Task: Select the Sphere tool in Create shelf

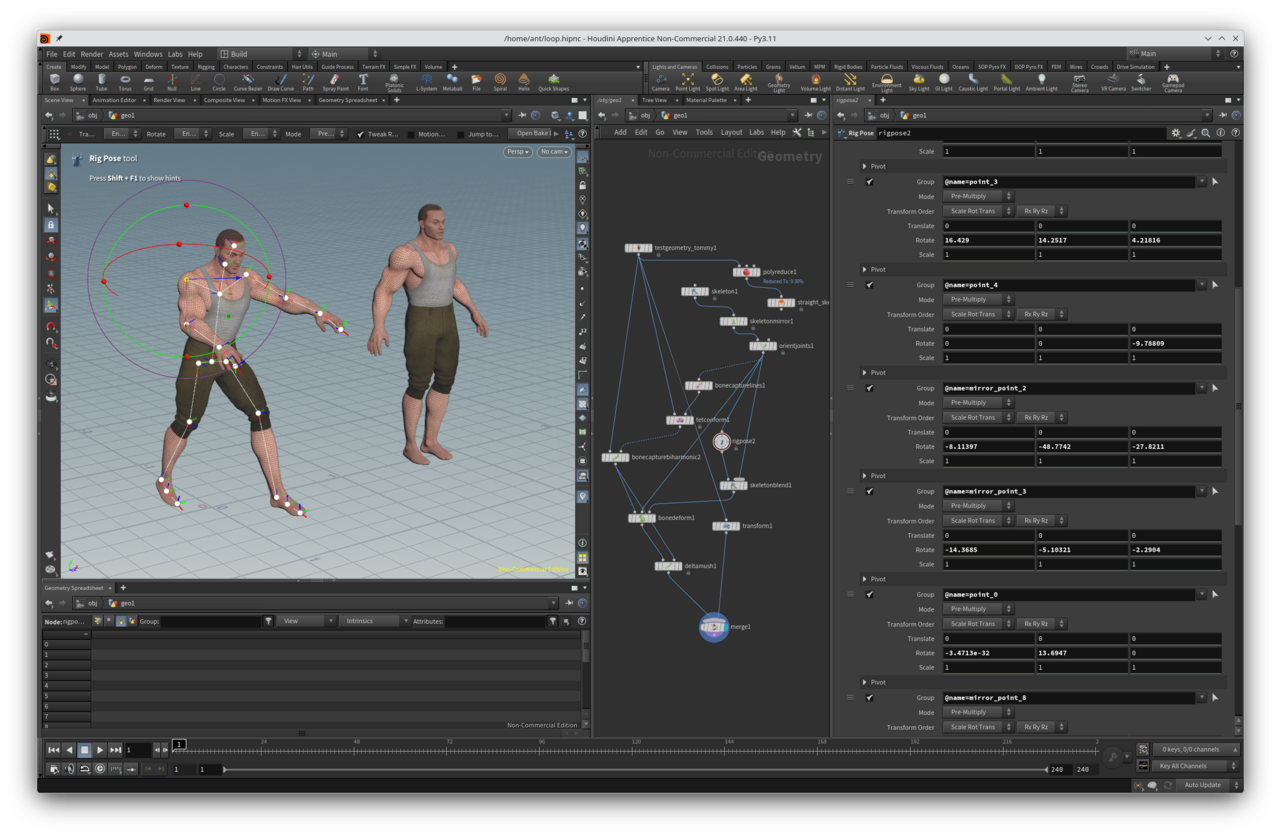Action: click(78, 81)
